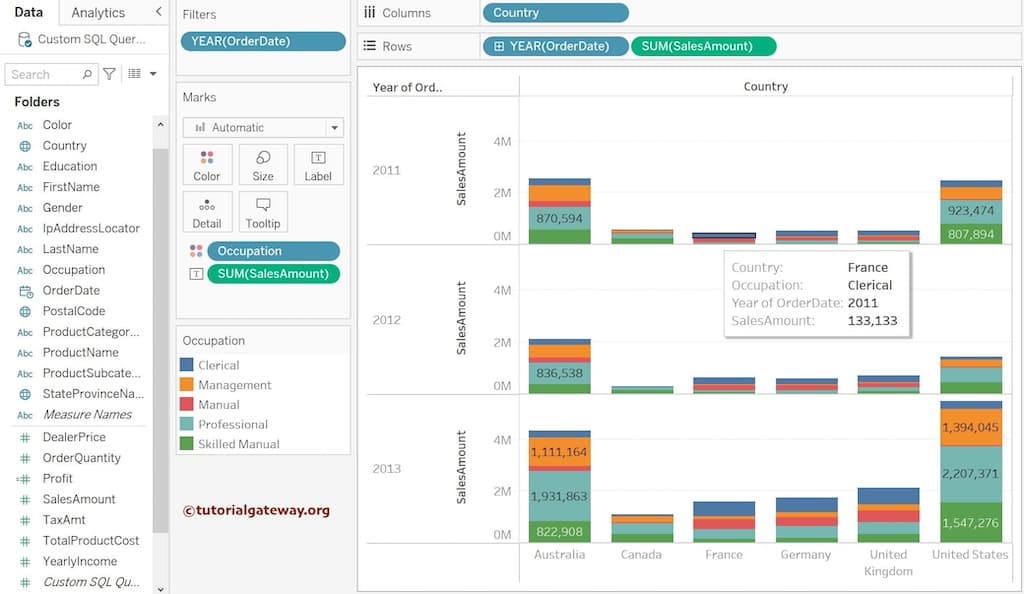This screenshot has height=594, width=1024.
Task: Click the Columns shelf icon
Action: pos(370,12)
